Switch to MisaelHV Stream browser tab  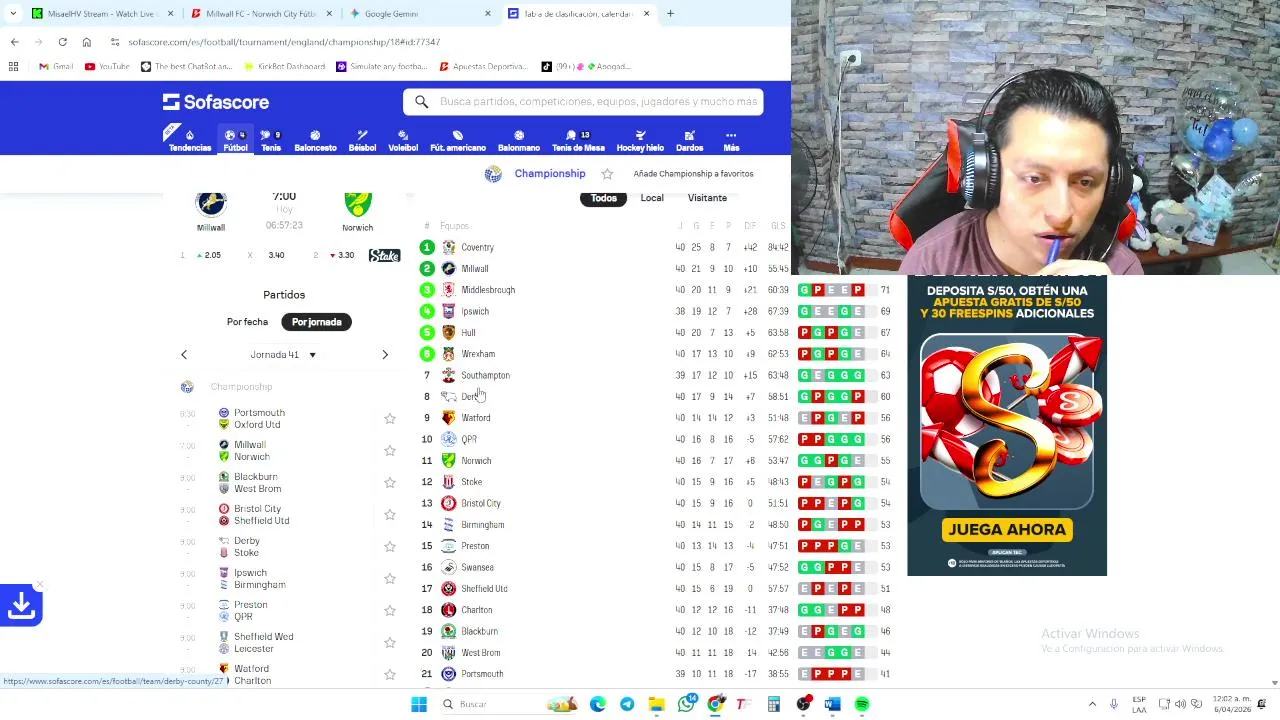[x=102, y=14]
